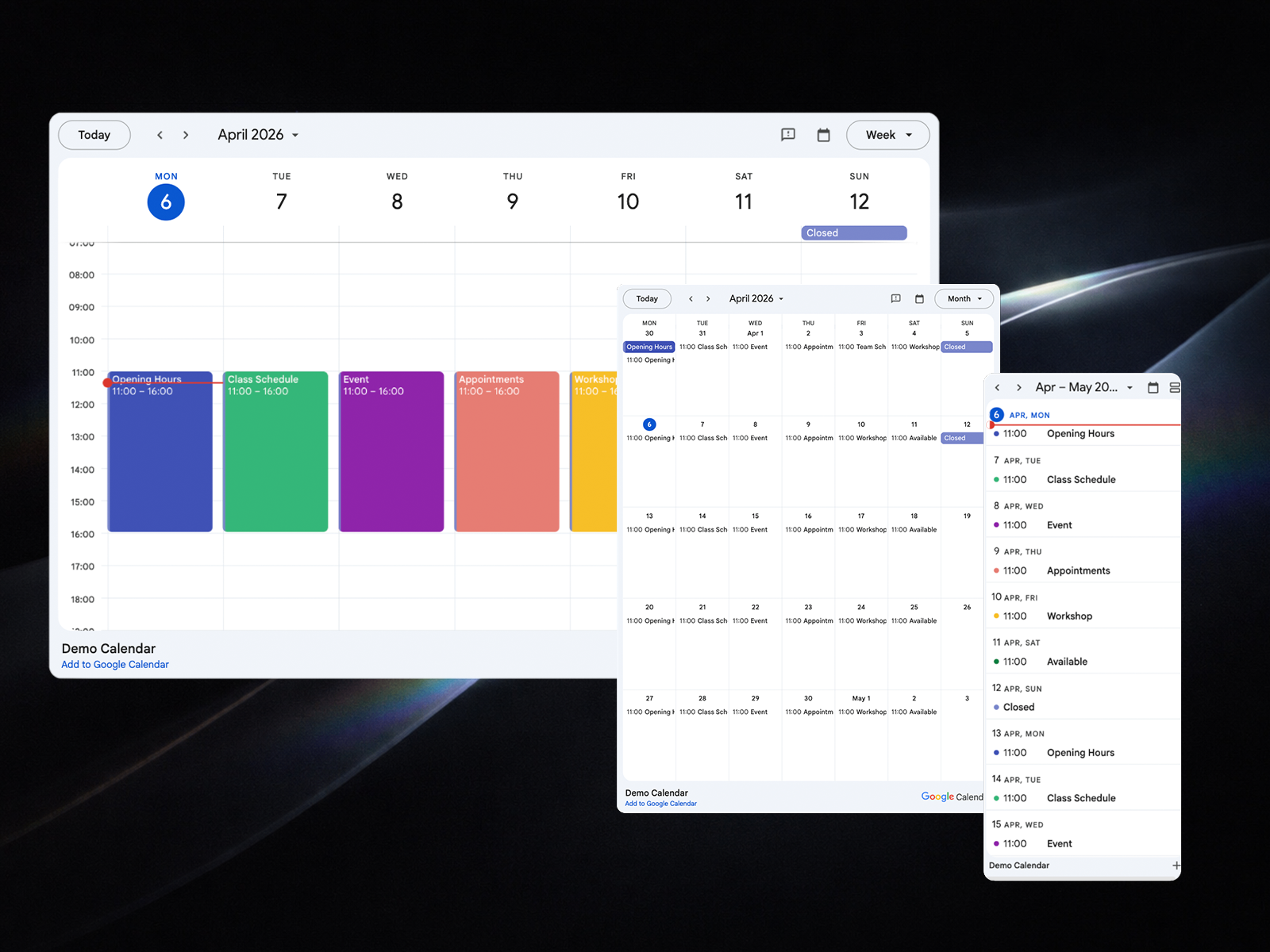
Task: Expand the April 2026 date picker in week view
Action: (258, 135)
